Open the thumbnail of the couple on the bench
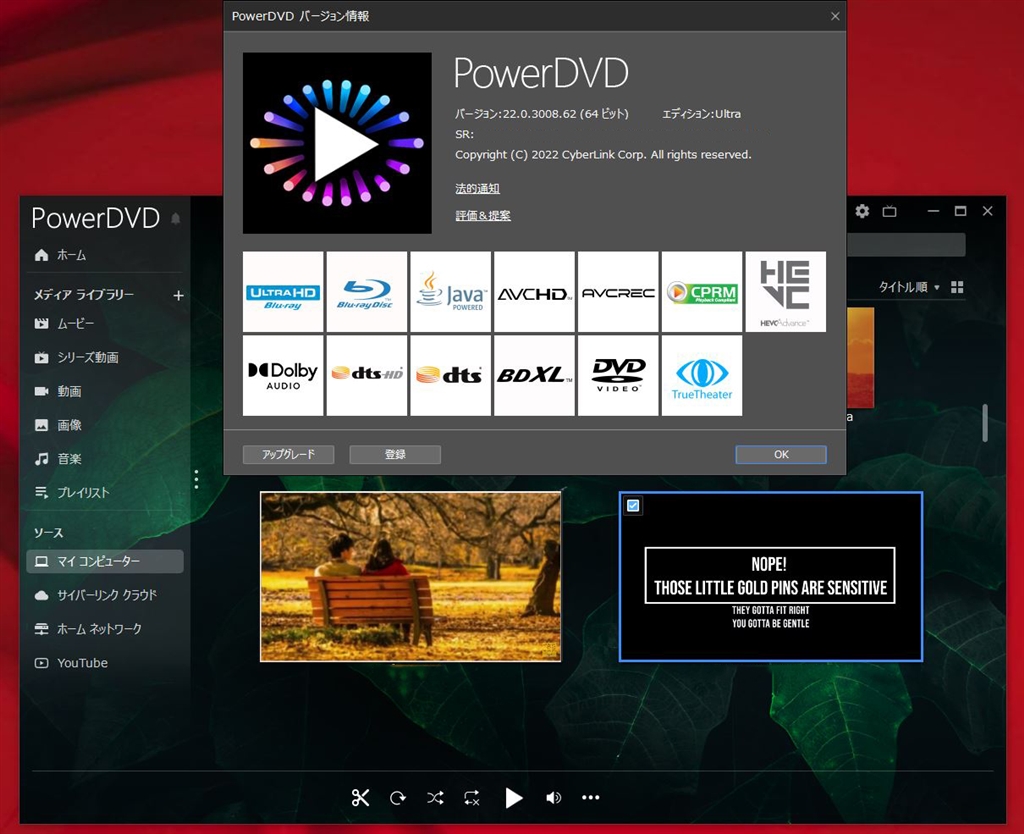 pyautogui.click(x=410, y=577)
